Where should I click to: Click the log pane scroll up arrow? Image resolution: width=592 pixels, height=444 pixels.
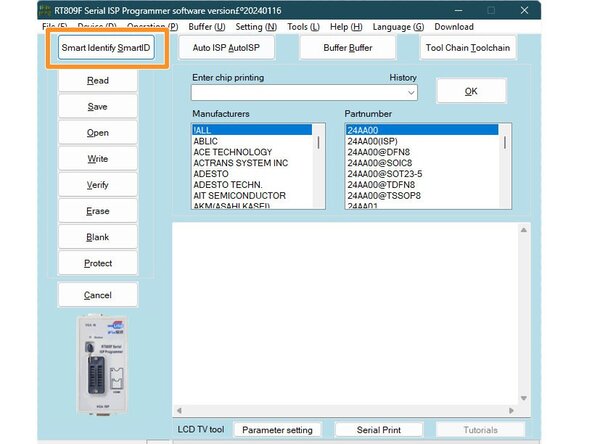click(524, 230)
